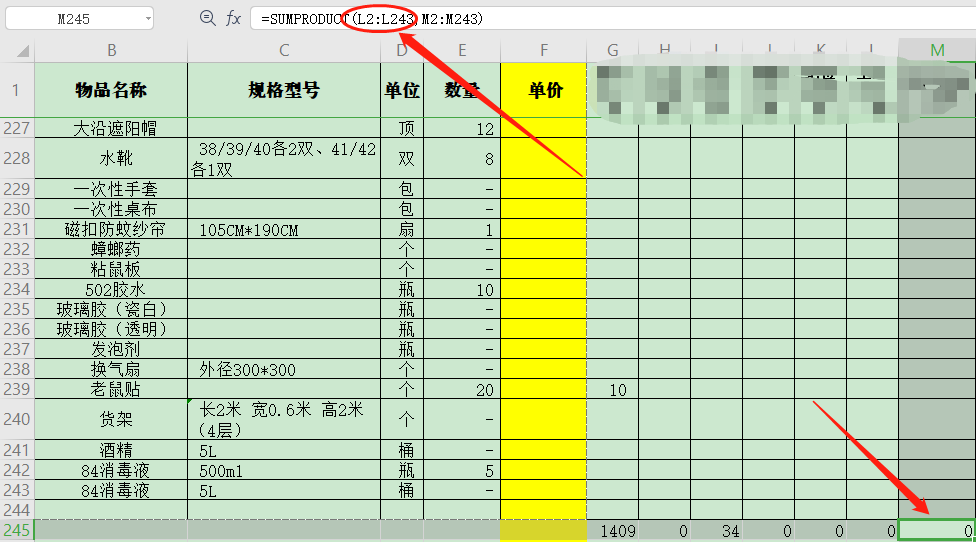Select shelf spec cell 长2米 宽0.6米
The height and width of the screenshot is (542, 976).
(x=284, y=419)
